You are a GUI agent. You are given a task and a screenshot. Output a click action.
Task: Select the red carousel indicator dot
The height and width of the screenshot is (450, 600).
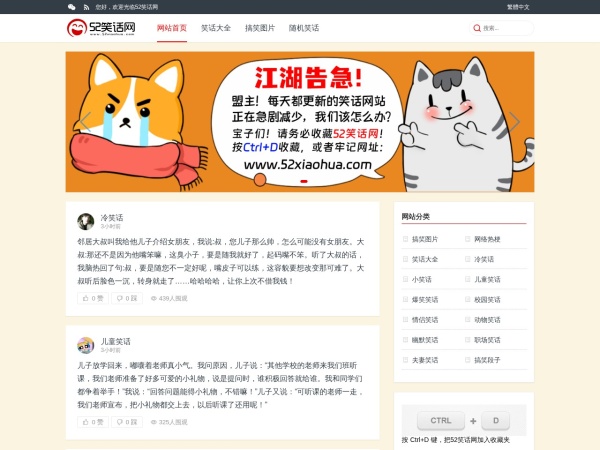304,181
